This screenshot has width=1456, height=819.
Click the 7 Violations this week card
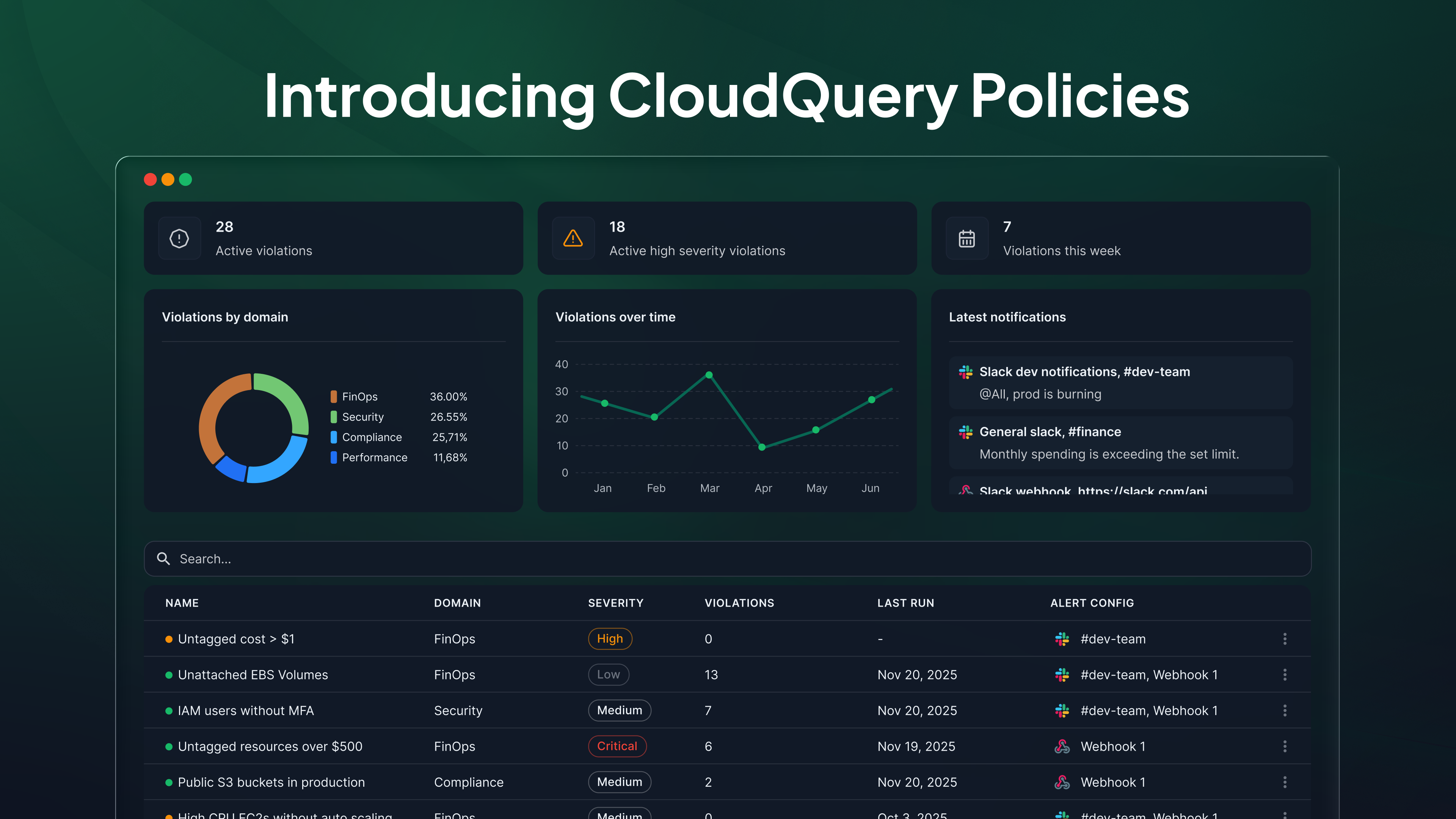coord(1121,238)
